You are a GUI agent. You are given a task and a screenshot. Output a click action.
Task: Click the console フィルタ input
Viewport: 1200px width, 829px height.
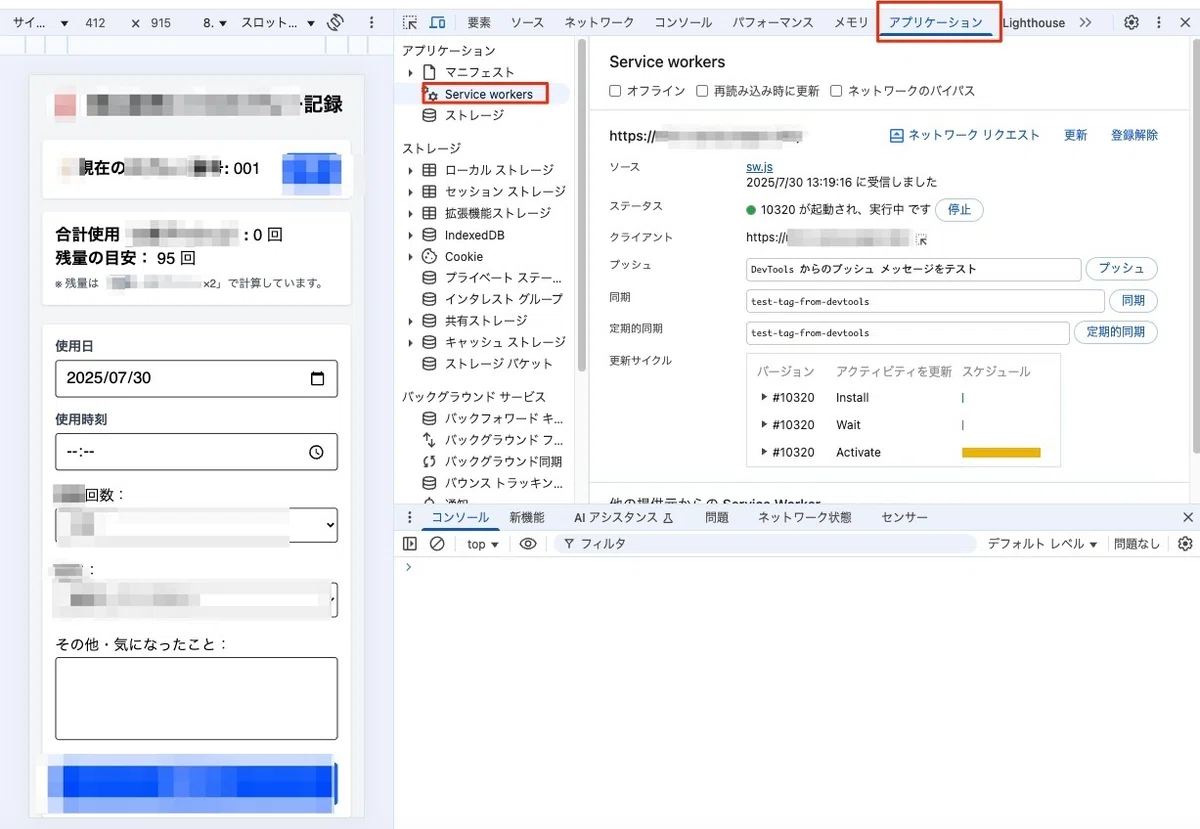tap(765, 544)
